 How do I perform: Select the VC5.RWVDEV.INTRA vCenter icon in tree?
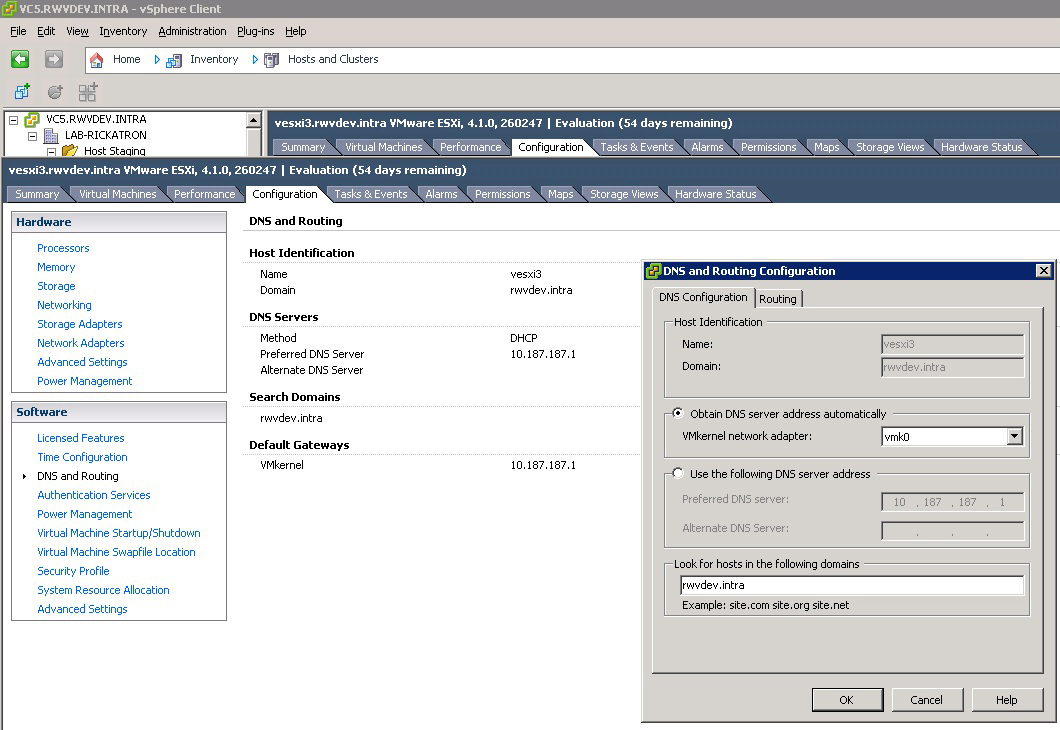click(x=32, y=120)
